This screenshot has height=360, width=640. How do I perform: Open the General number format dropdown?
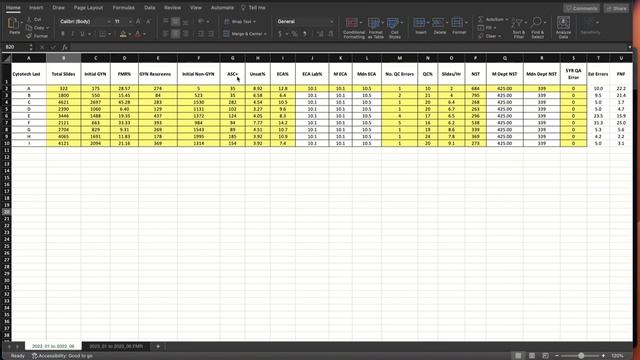[x=305, y=21]
